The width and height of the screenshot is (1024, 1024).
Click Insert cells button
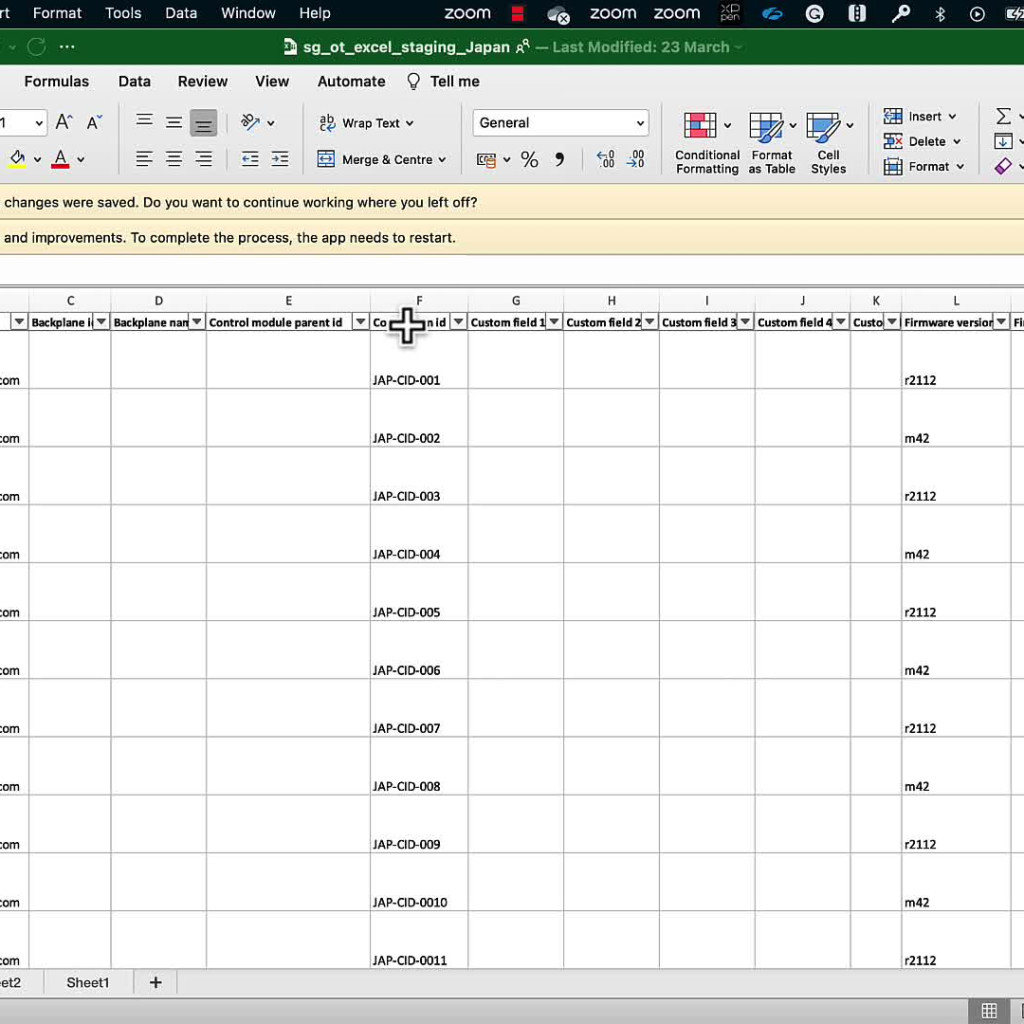pos(920,116)
